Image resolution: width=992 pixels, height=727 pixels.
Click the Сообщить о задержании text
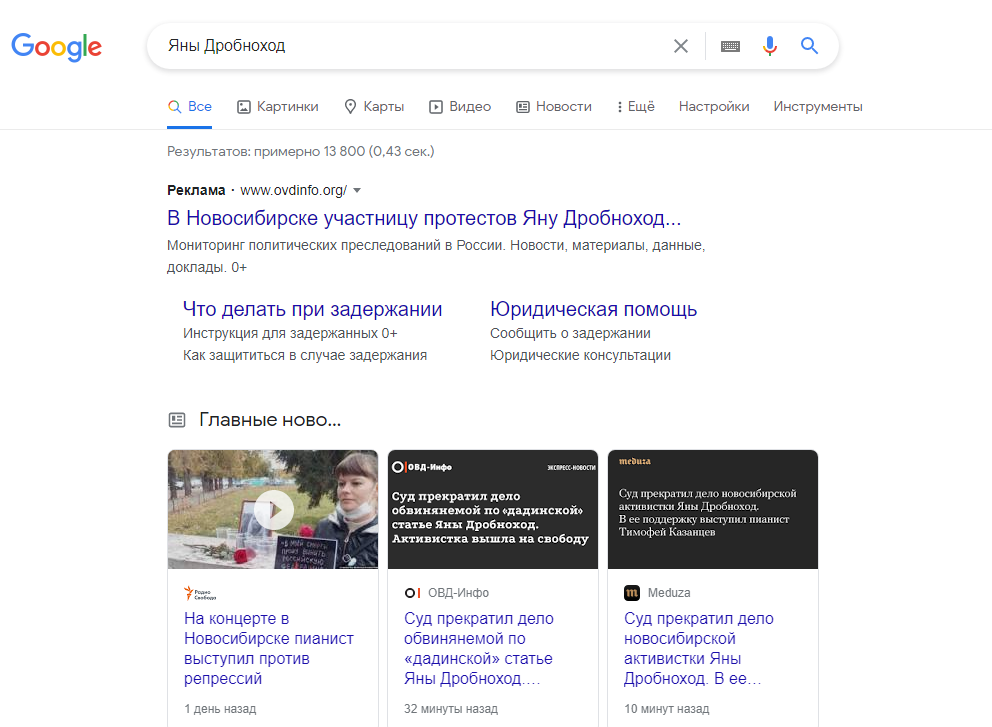click(x=570, y=333)
